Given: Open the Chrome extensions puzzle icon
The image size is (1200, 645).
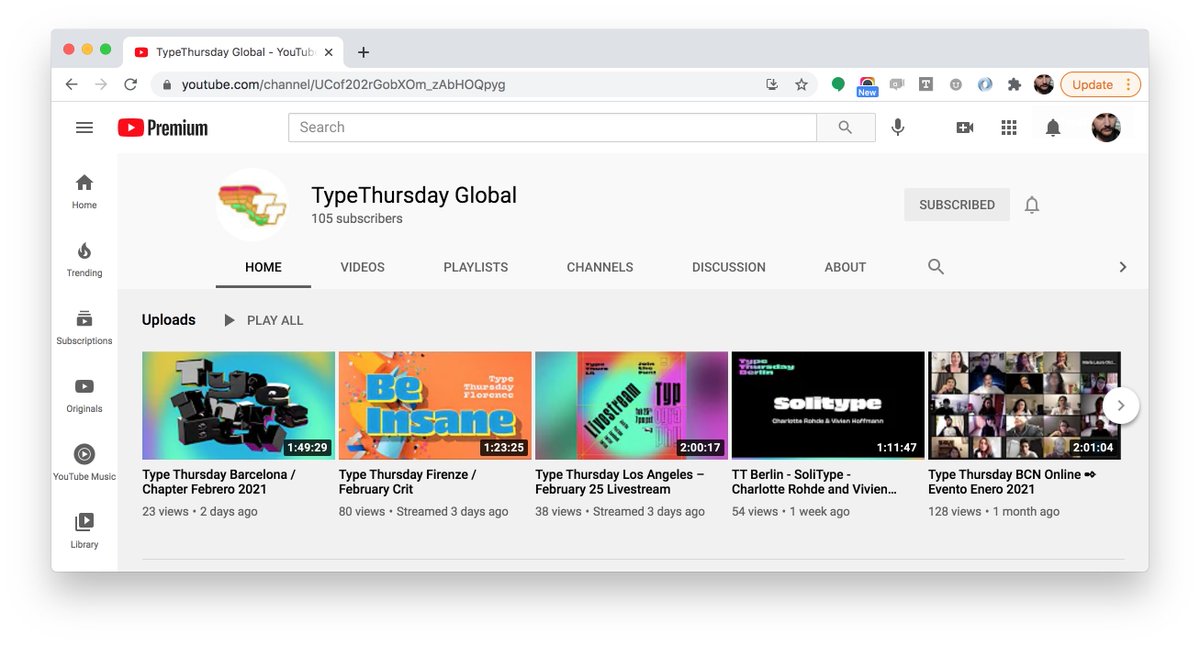Looking at the screenshot, I should pyautogui.click(x=1014, y=85).
